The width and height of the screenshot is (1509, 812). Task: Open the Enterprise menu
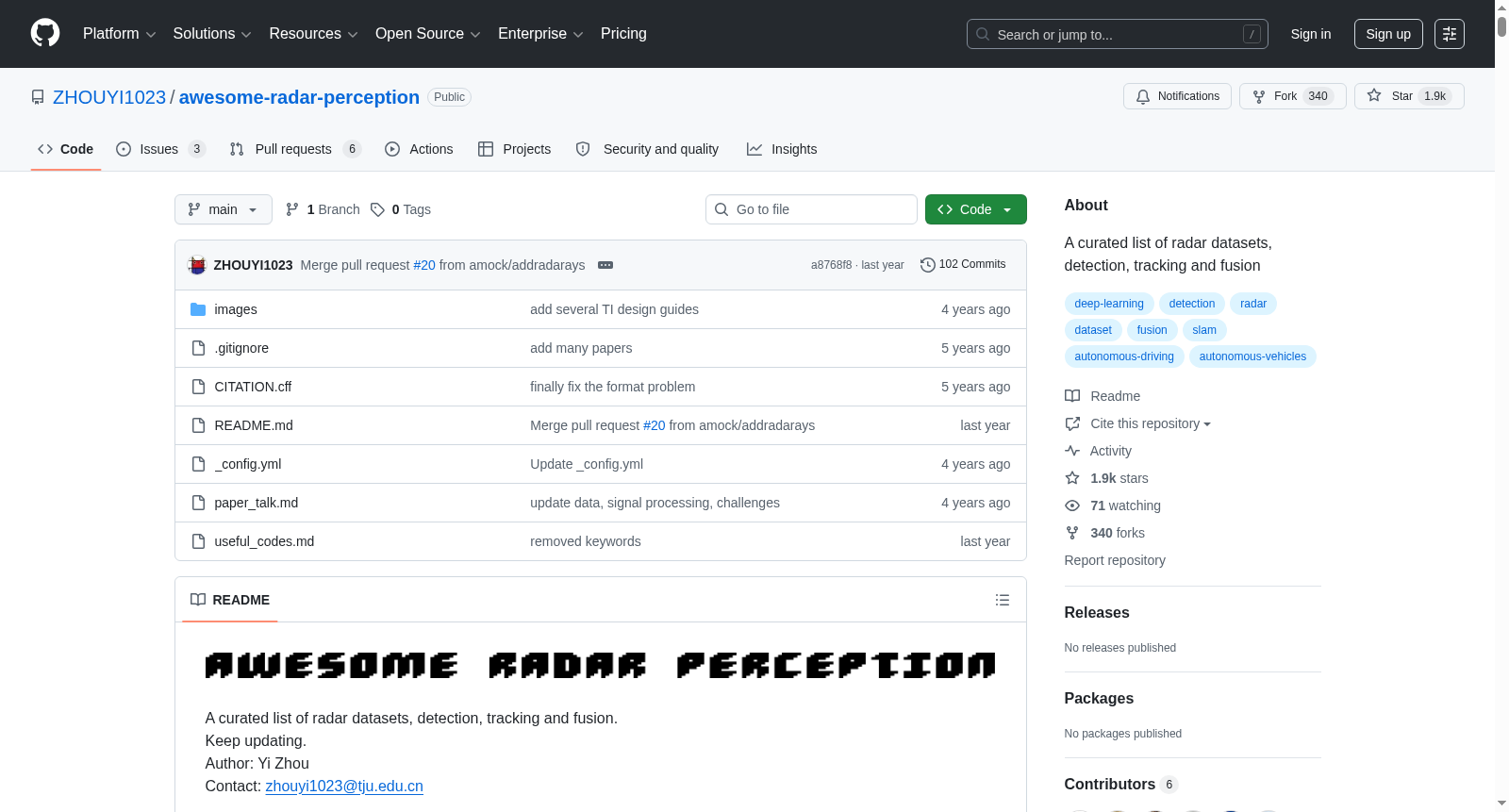point(540,34)
